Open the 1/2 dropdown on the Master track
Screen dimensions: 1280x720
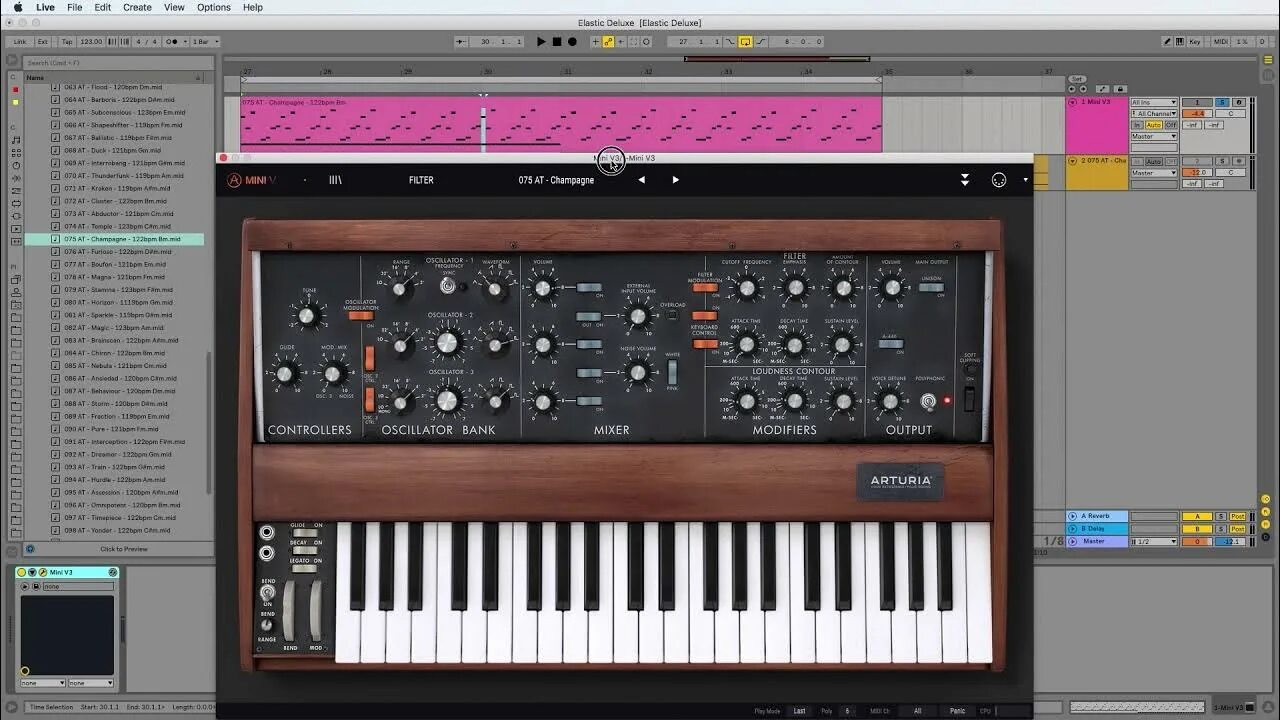click(1154, 541)
